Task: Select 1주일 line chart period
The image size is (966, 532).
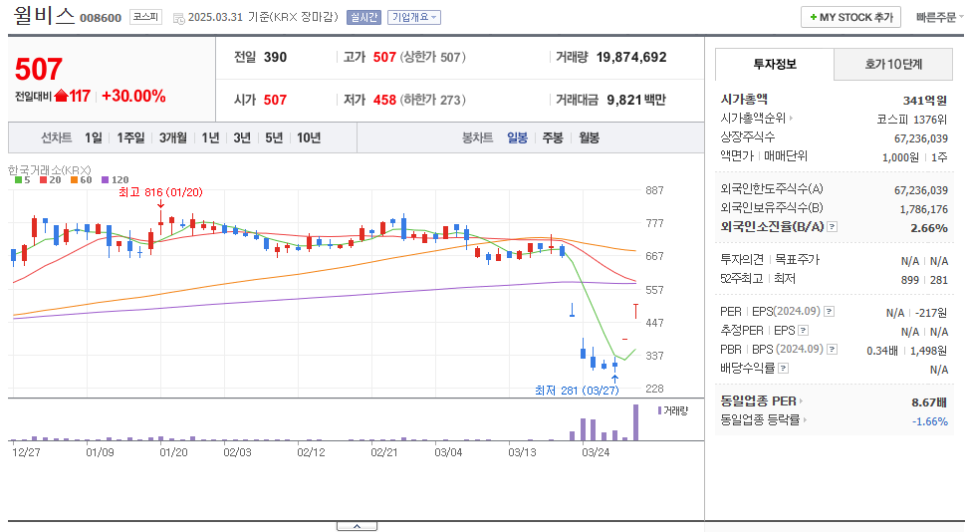Action: [131, 138]
